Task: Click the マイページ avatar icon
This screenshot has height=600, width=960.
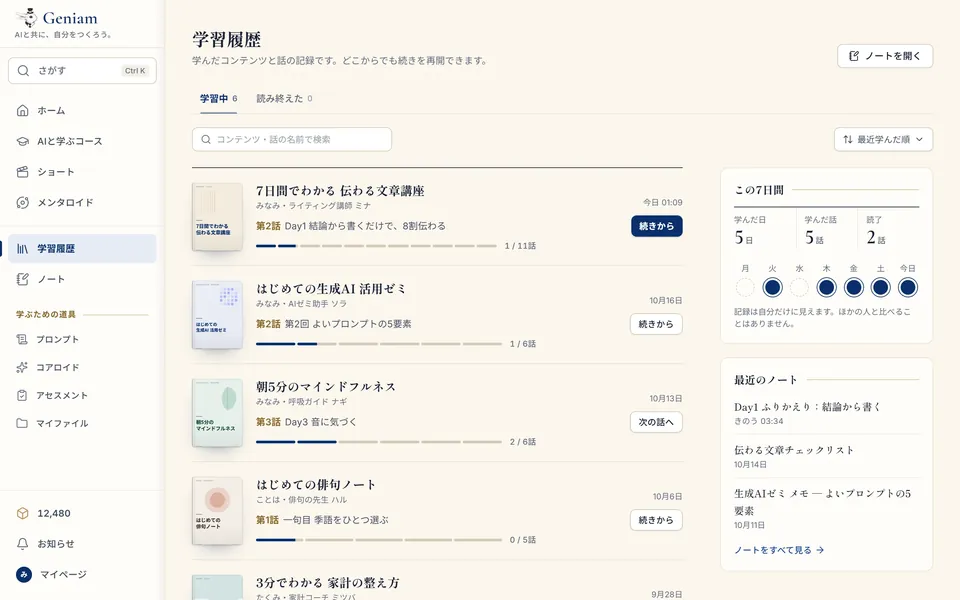Action: click(x=24, y=574)
